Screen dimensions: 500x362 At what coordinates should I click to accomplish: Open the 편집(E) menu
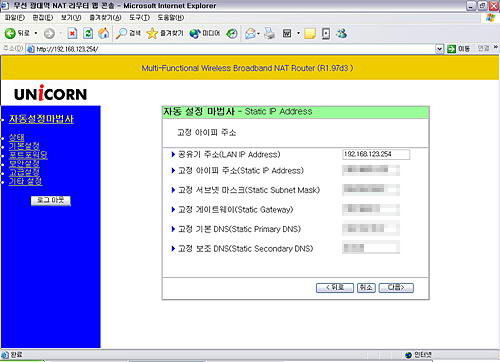pos(43,17)
